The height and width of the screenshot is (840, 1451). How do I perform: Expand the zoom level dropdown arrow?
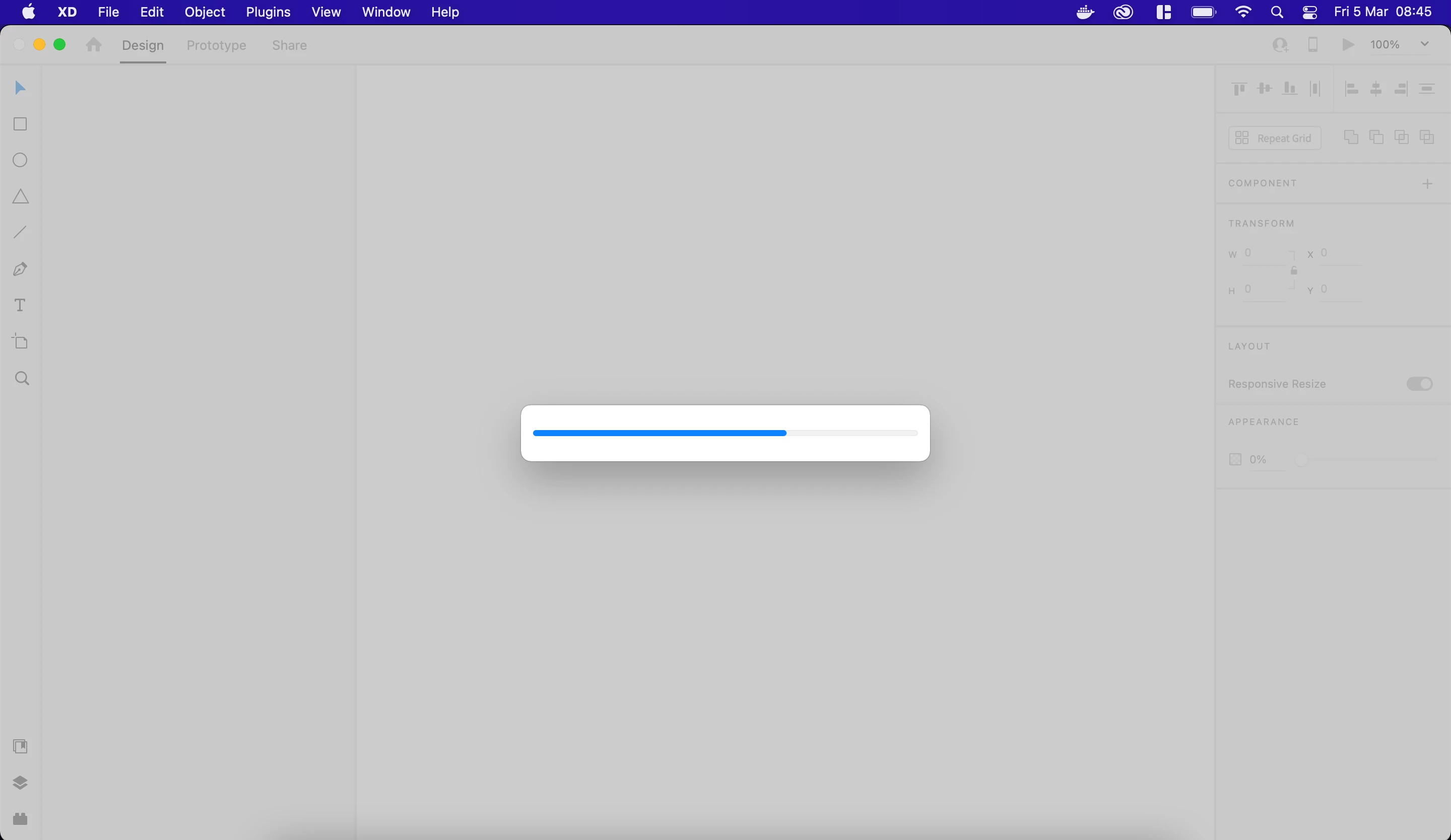coord(1424,44)
